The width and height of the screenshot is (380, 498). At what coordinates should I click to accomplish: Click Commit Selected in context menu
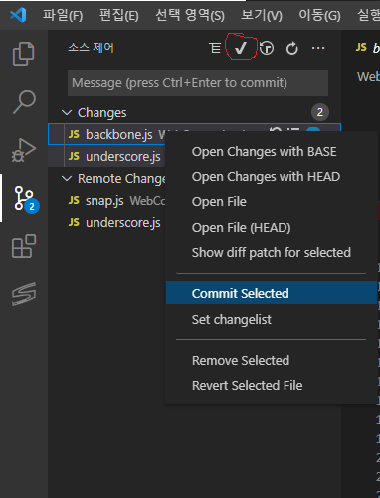(271, 293)
